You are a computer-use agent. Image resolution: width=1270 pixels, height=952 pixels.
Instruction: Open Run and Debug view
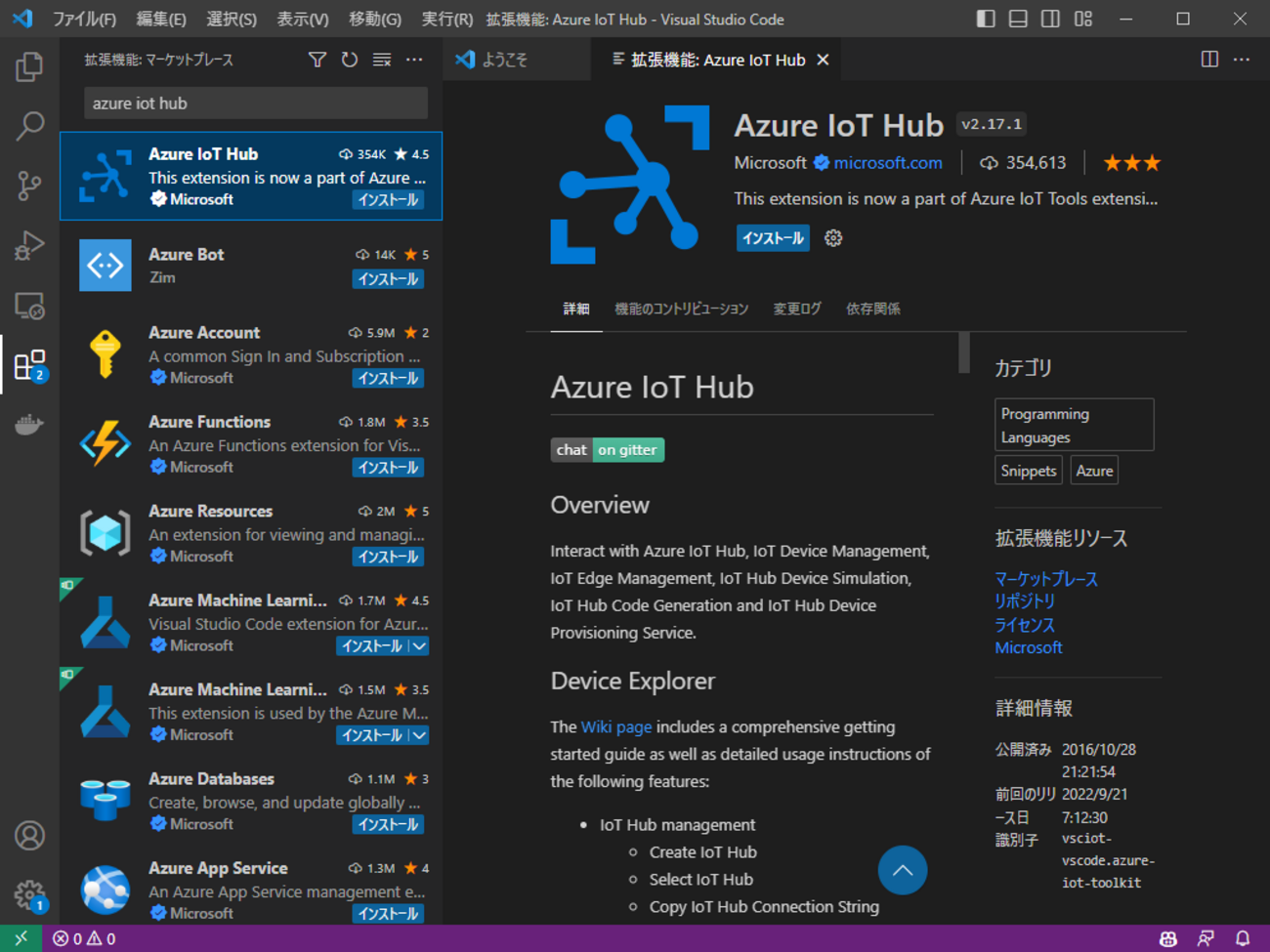(x=29, y=245)
